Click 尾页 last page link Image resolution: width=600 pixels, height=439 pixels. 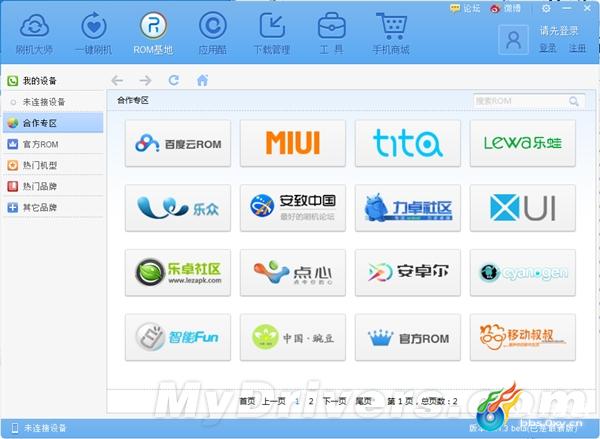364,401
